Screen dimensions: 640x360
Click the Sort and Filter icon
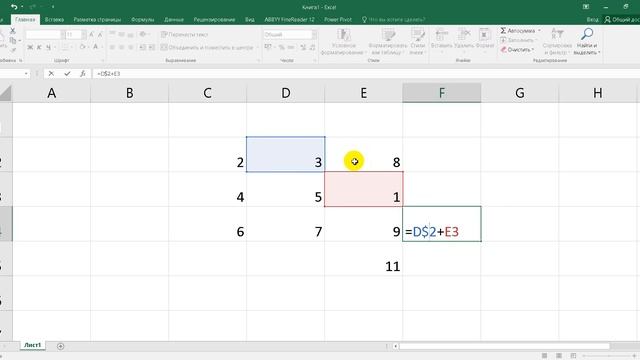pos(557,34)
